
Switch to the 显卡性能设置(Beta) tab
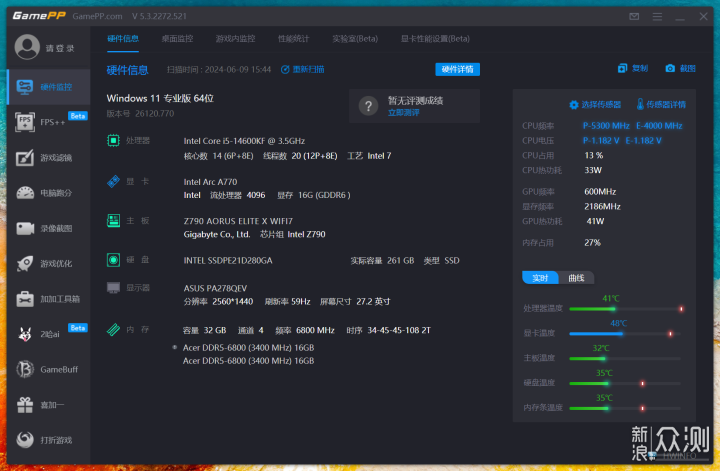click(435, 39)
